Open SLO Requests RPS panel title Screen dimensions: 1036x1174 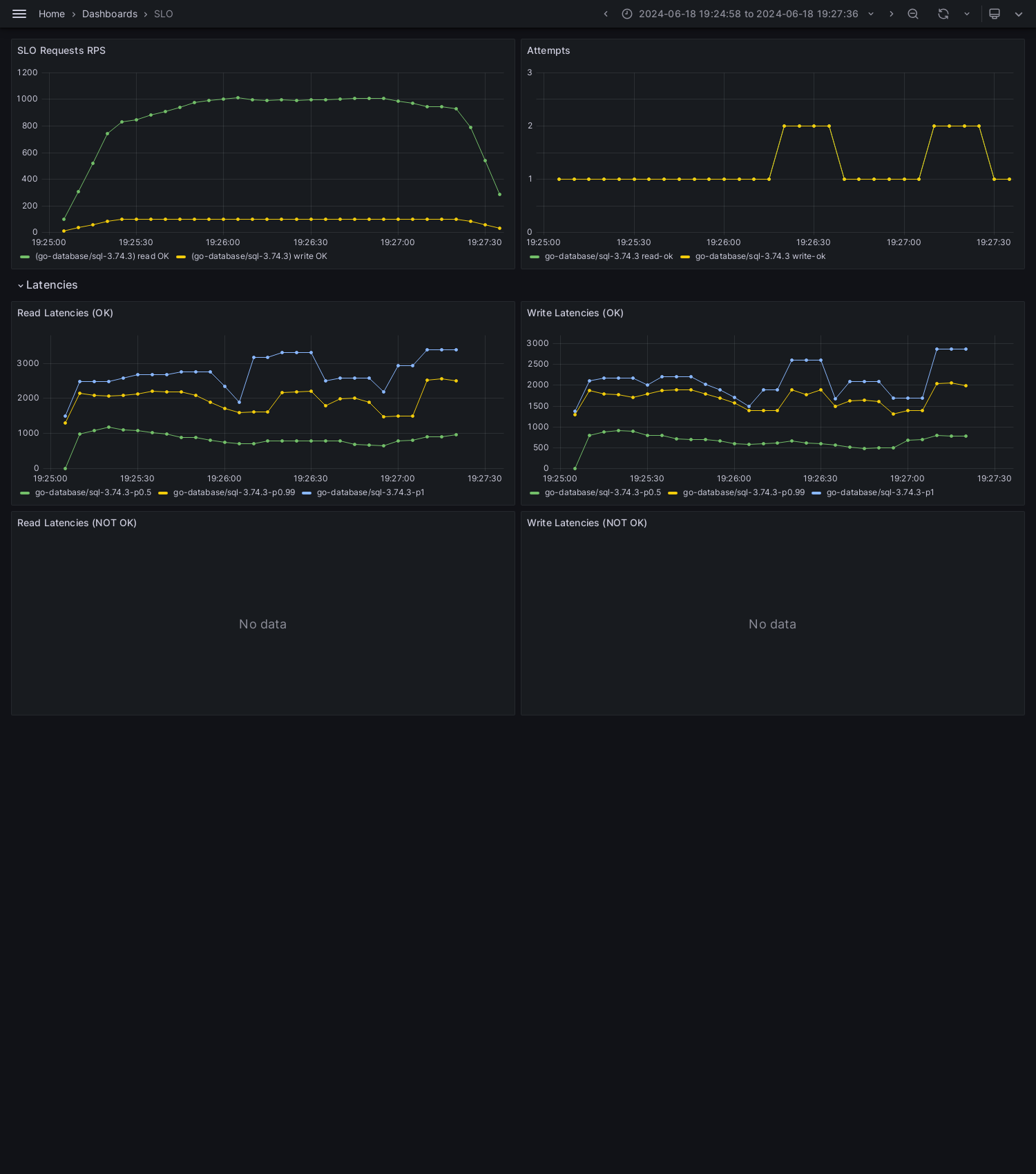pyautogui.click(x=61, y=50)
